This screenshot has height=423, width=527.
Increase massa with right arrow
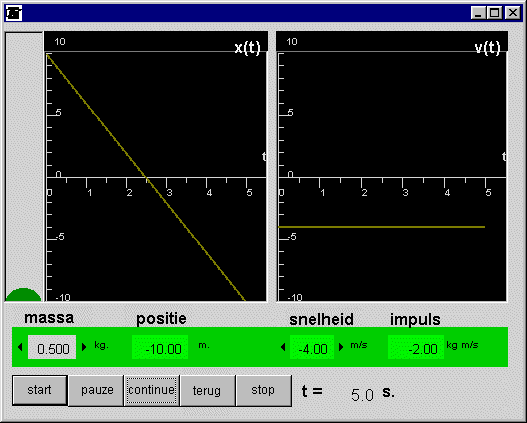[x=84, y=347]
